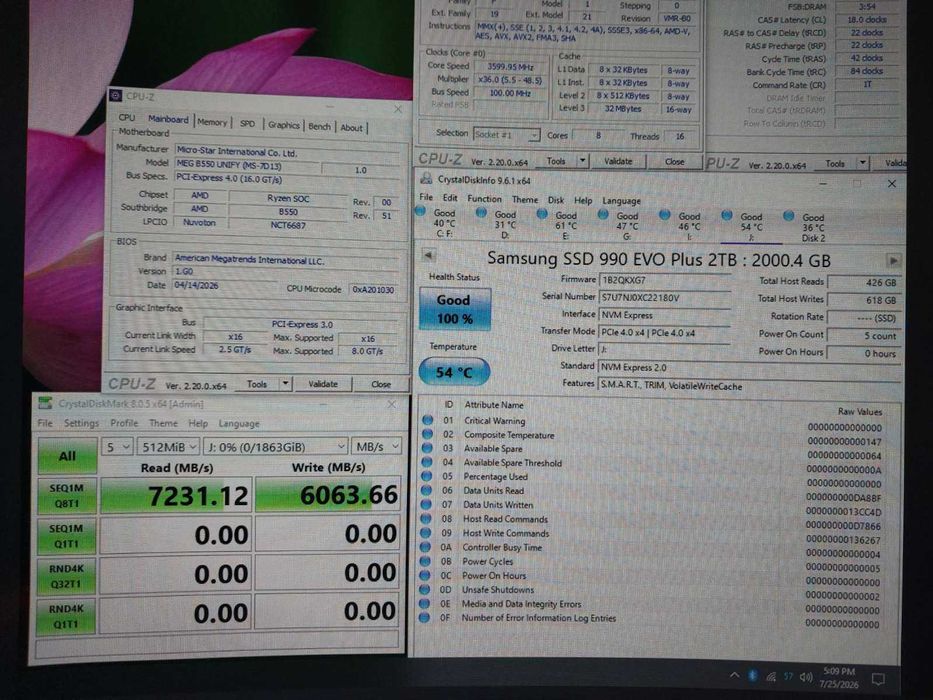Image resolution: width=933 pixels, height=700 pixels.
Task: Click SEQ1M read result 7231.12
Action: pyautogui.click(x=175, y=495)
